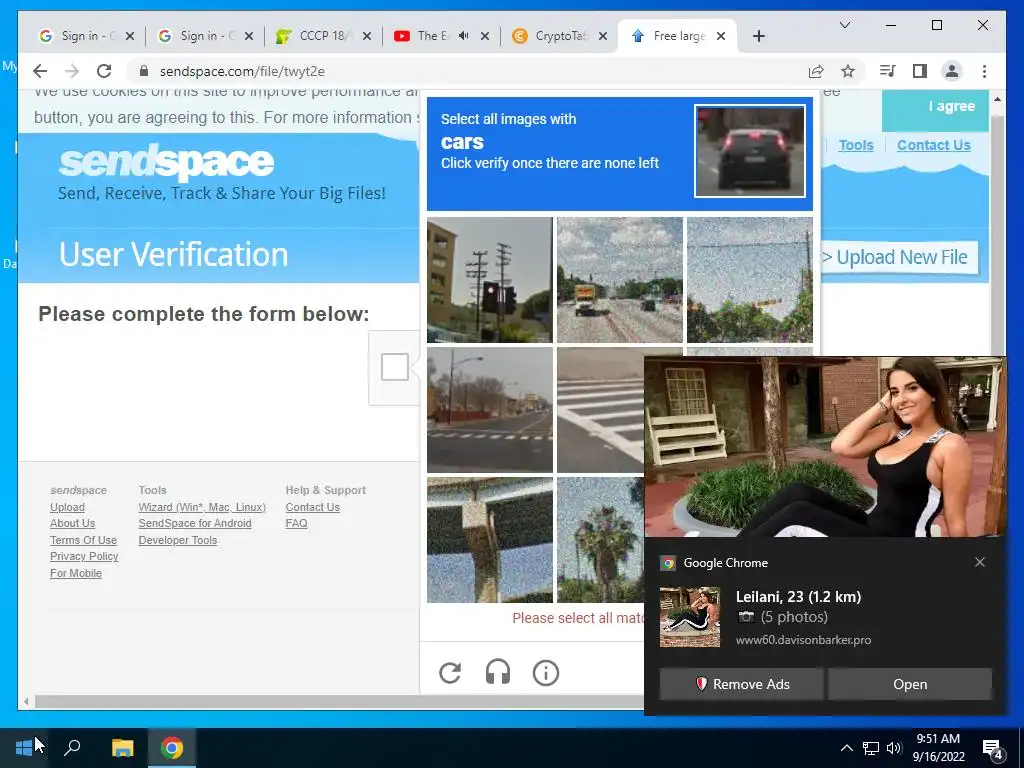This screenshot has width=1024, height=768.
Task: Click the notification's small profile thumbnail
Action: (x=690, y=617)
